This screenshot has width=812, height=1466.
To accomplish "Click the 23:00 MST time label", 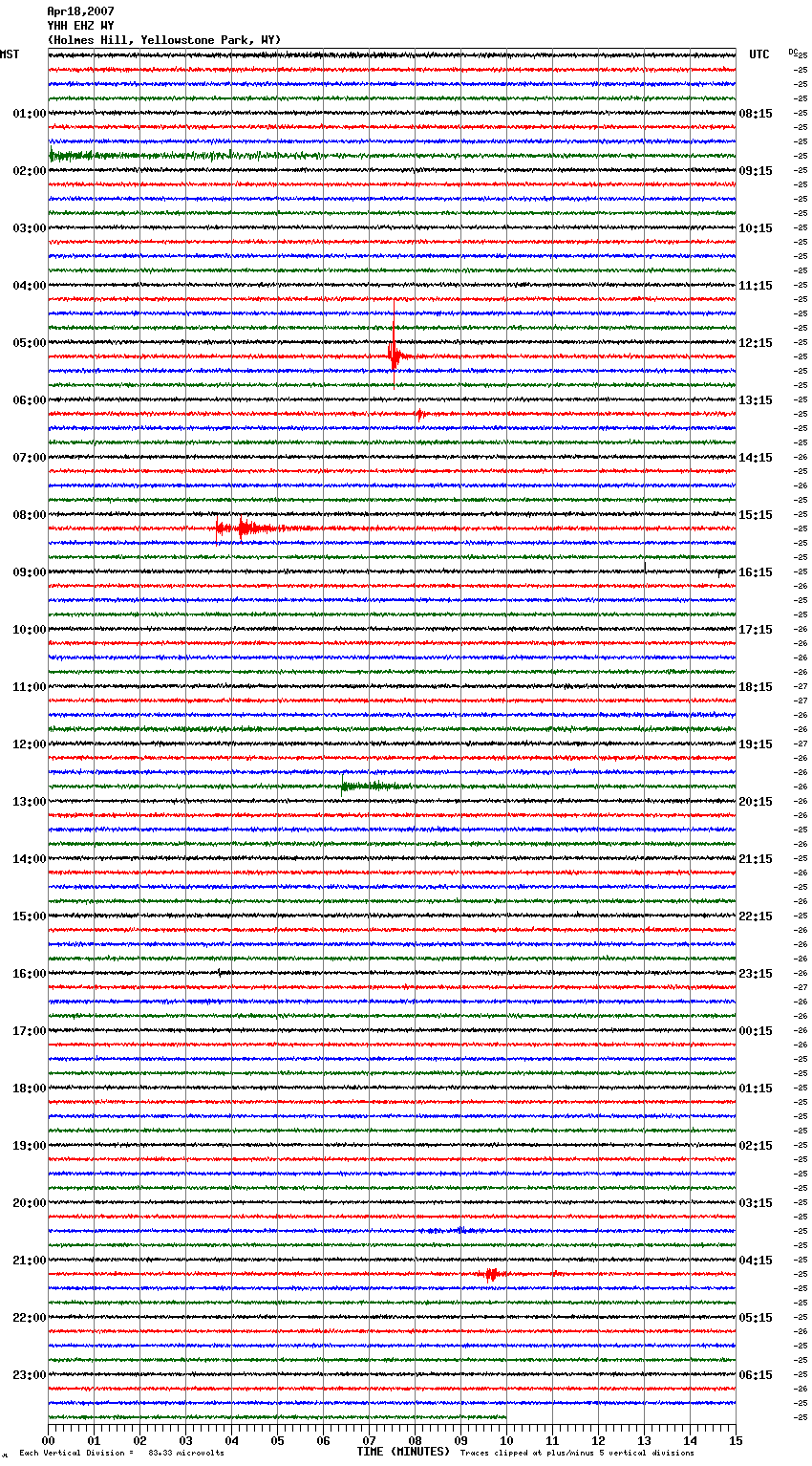I will coord(30,1375).
